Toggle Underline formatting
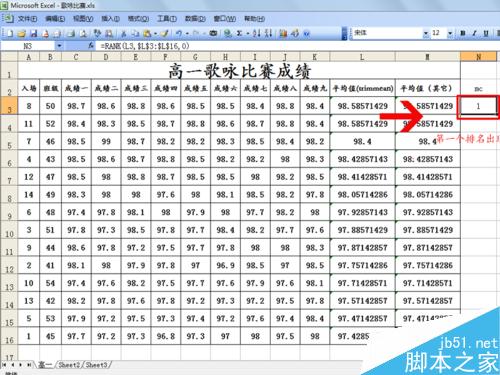 [486, 33]
